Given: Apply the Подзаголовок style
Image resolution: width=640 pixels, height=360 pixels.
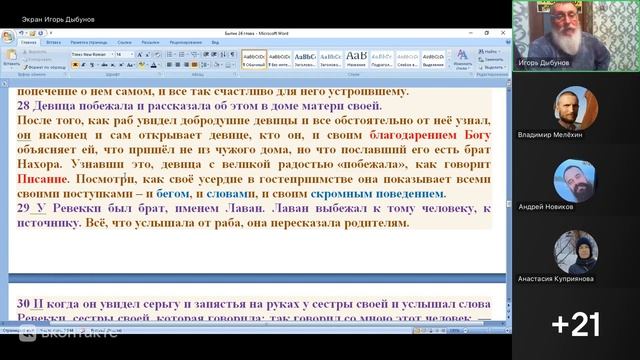Looking at the screenshot, I should 382,59.
